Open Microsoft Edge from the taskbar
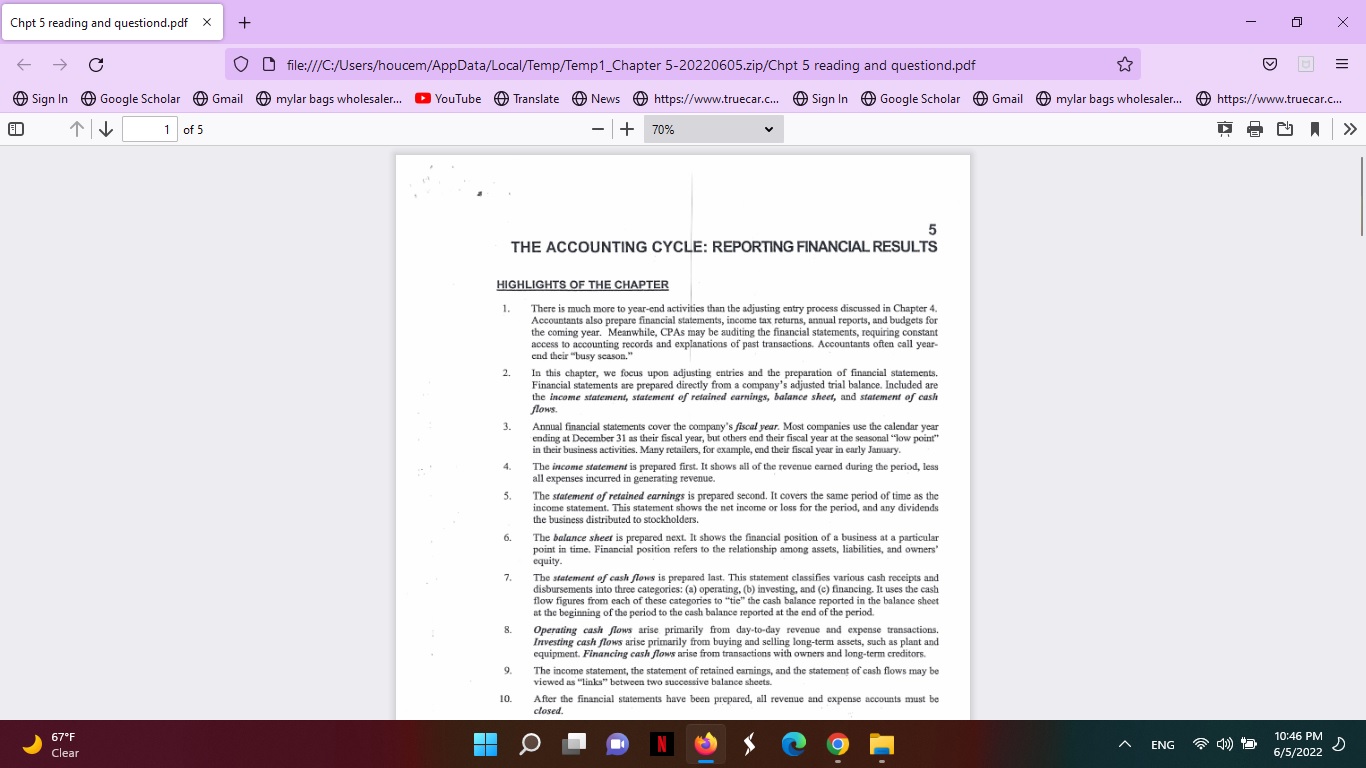This screenshot has width=1366, height=768. [794, 744]
